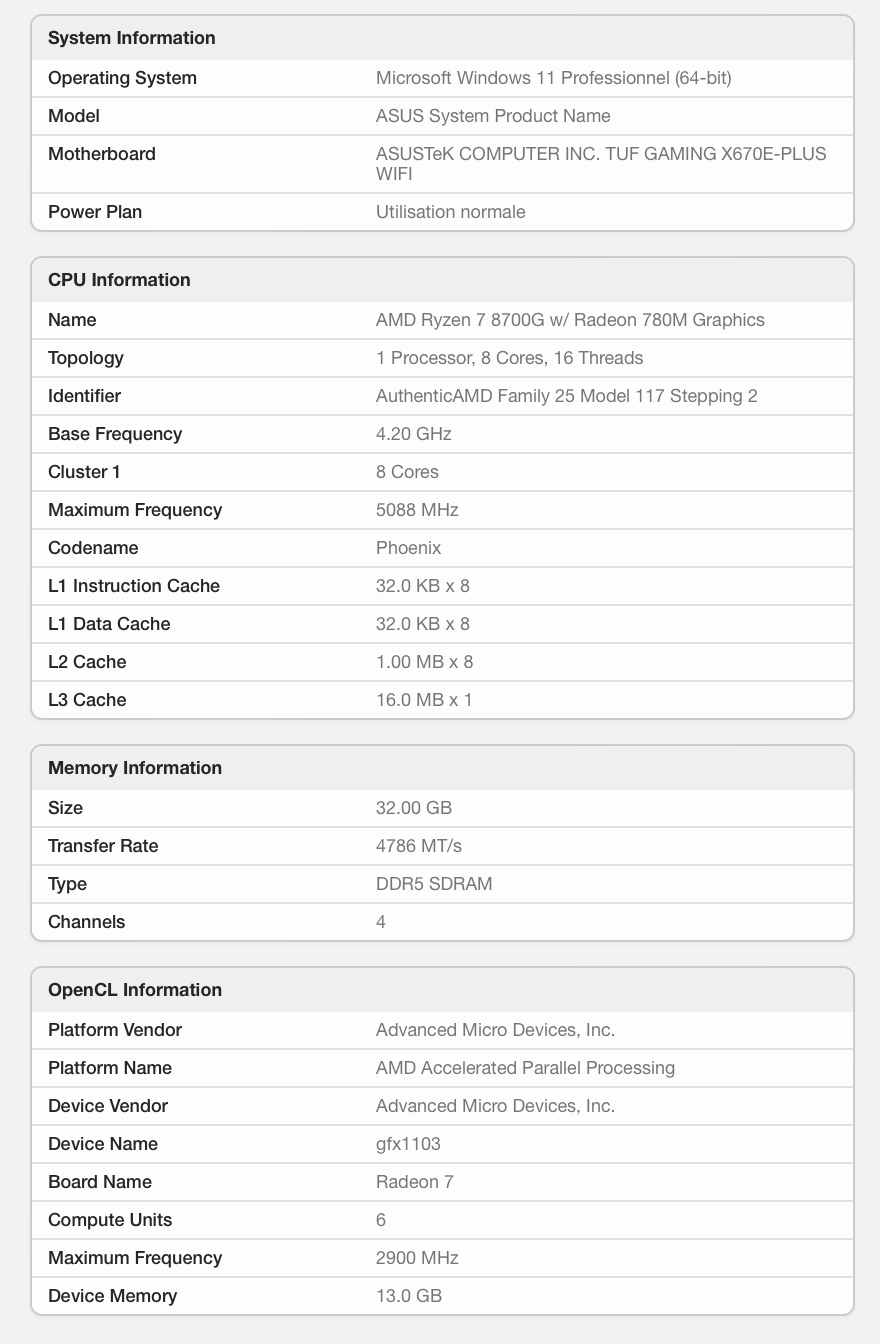Click the Topology row showing 8 Cores
The height and width of the screenshot is (1344, 880).
tap(440, 358)
